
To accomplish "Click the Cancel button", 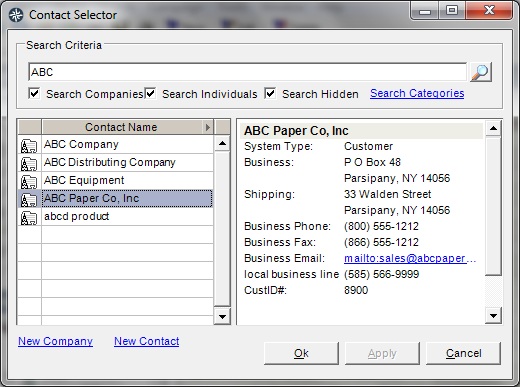I will (x=463, y=353).
